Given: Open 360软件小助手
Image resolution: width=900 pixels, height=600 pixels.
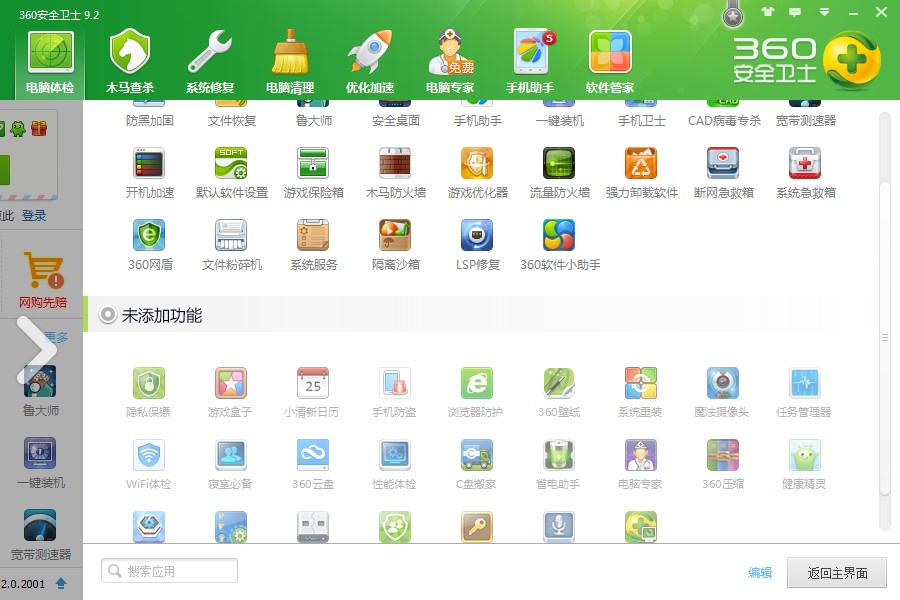Looking at the screenshot, I should pos(560,245).
